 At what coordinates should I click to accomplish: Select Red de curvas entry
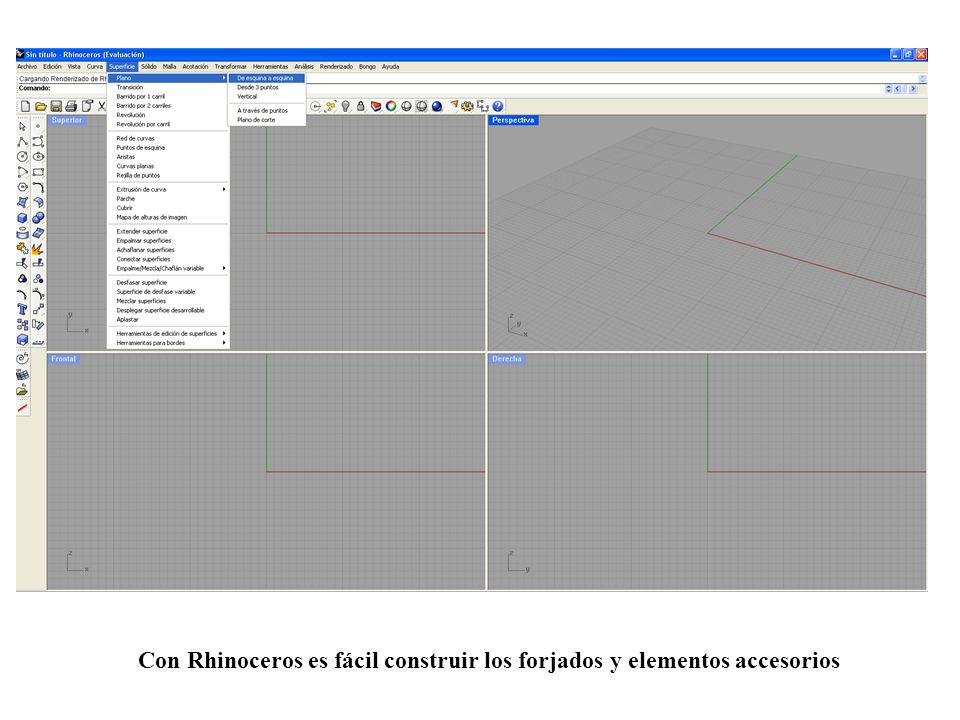click(168, 138)
